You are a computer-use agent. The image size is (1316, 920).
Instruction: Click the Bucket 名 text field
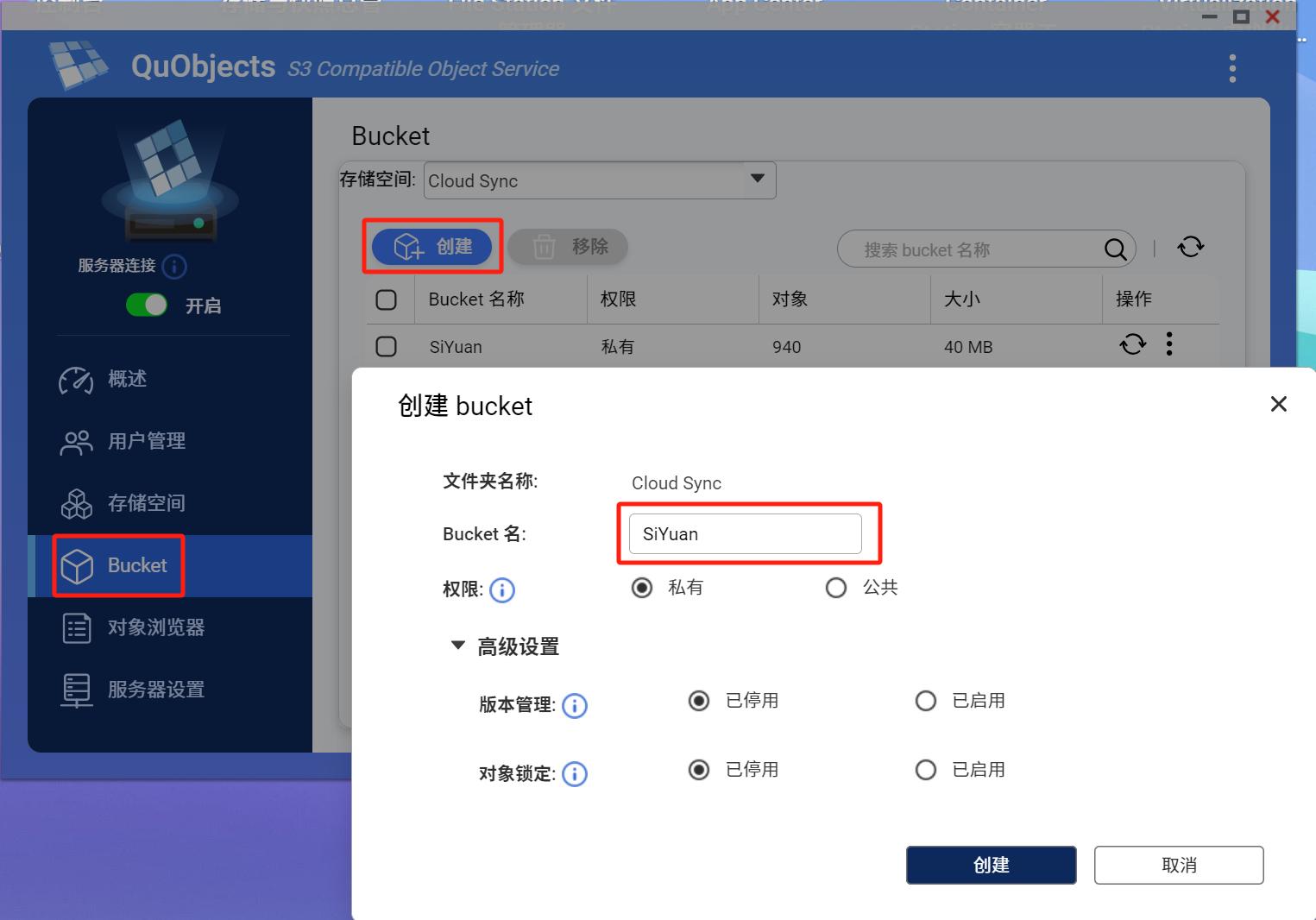(746, 534)
